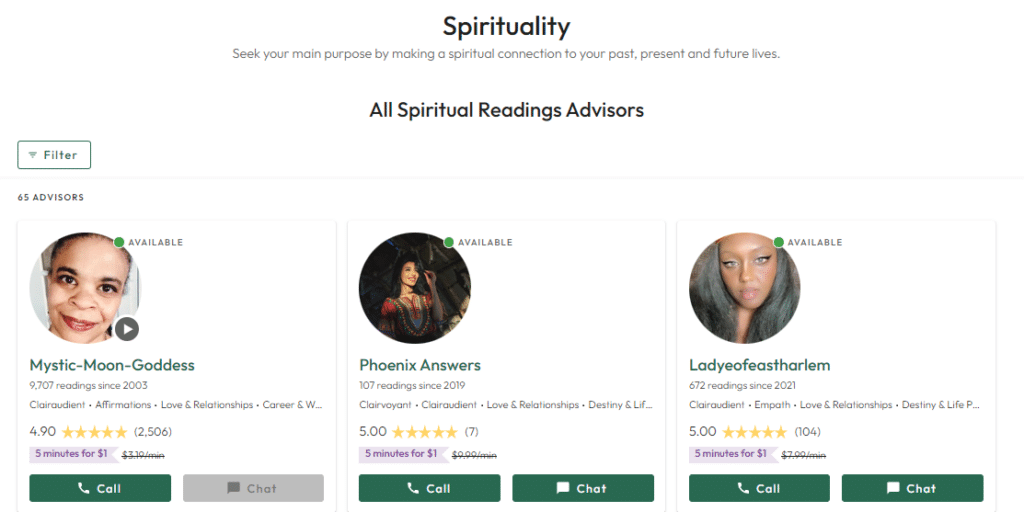The width and height of the screenshot is (1024, 512).
Task: Click Ladyeofeastharlem 5 minutes for $1 badge
Action: coord(730,454)
